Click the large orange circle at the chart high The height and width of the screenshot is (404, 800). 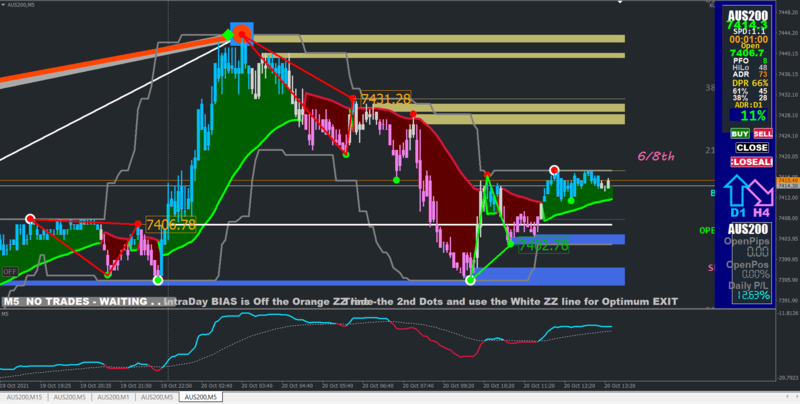pos(241,34)
